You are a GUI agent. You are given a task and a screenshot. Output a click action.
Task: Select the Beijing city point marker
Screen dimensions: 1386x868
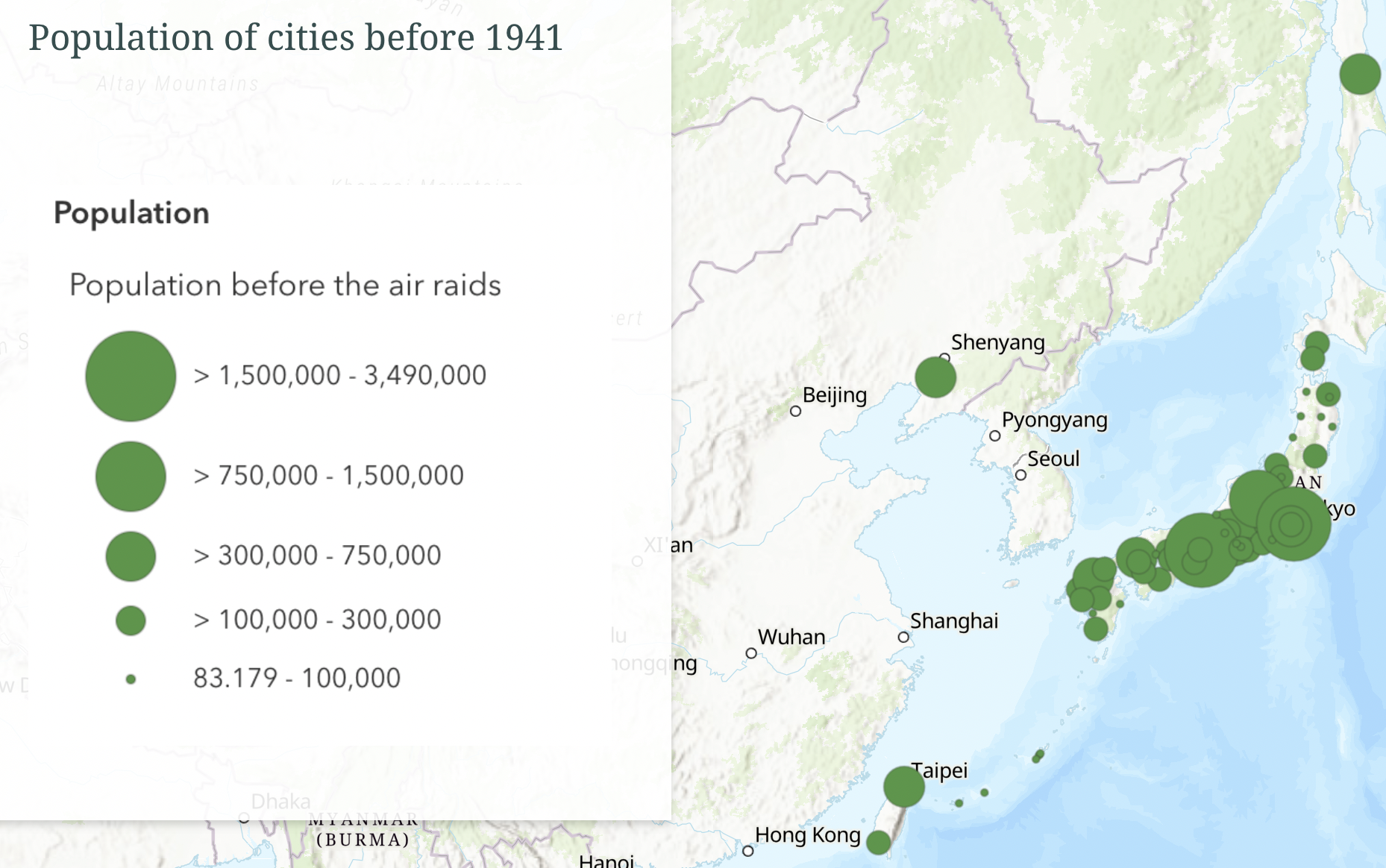pos(795,412)
